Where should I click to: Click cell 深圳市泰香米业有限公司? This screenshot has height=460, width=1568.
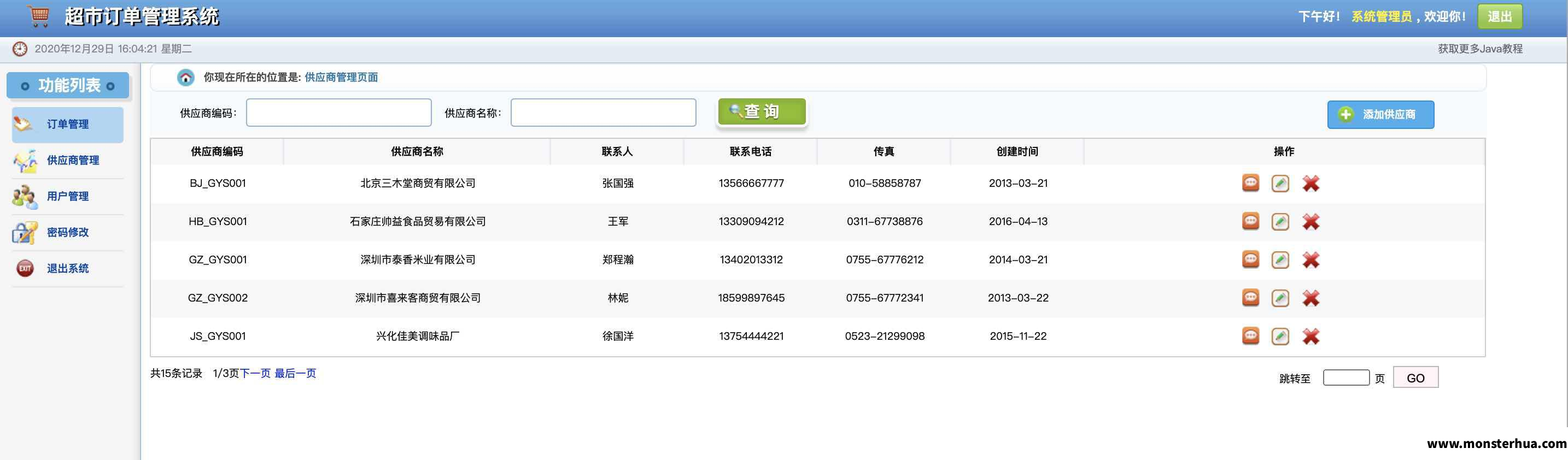[x=418, y=260]
